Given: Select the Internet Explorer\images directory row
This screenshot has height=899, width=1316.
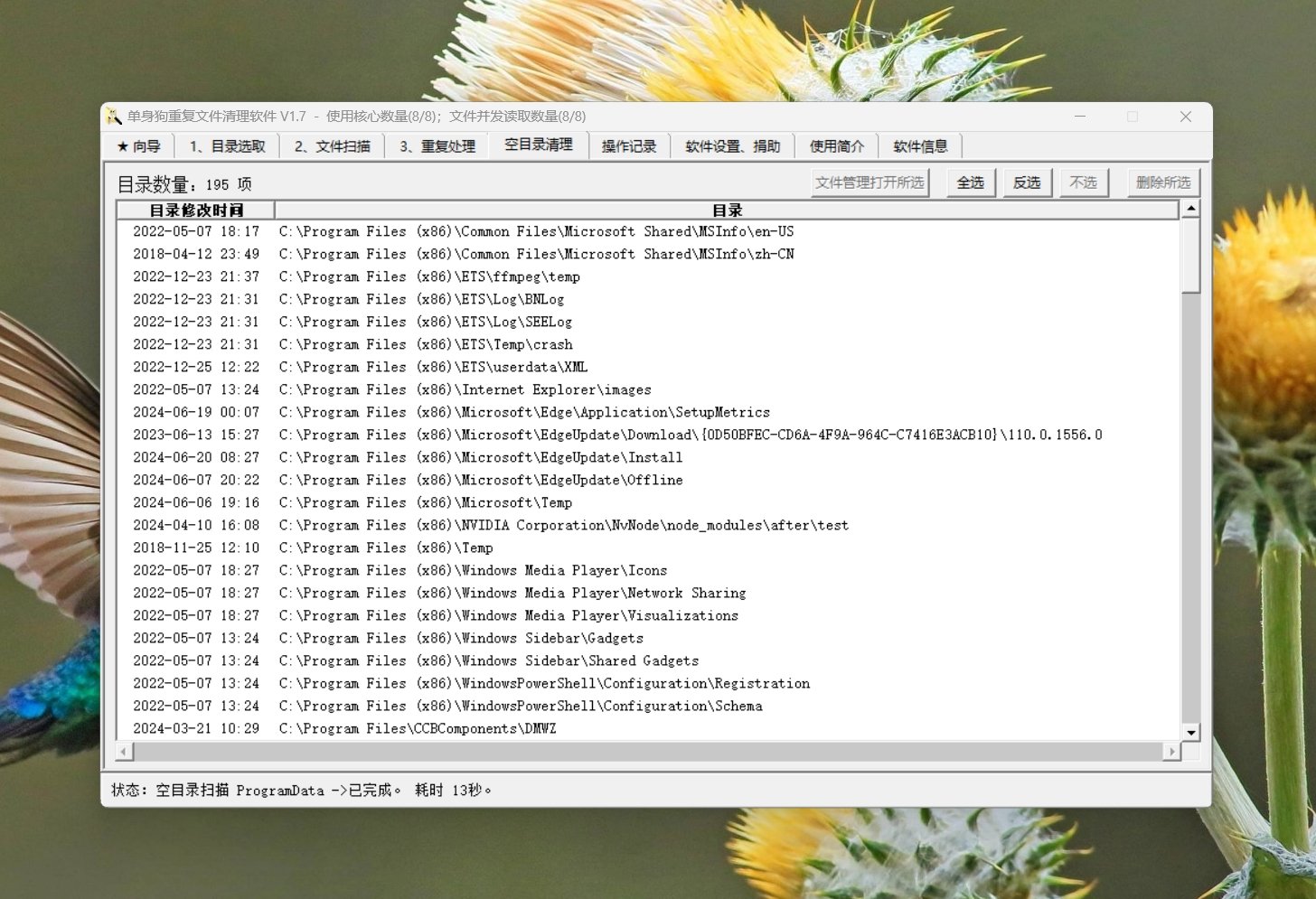Looking at the screenshot, I should (555, 390).
